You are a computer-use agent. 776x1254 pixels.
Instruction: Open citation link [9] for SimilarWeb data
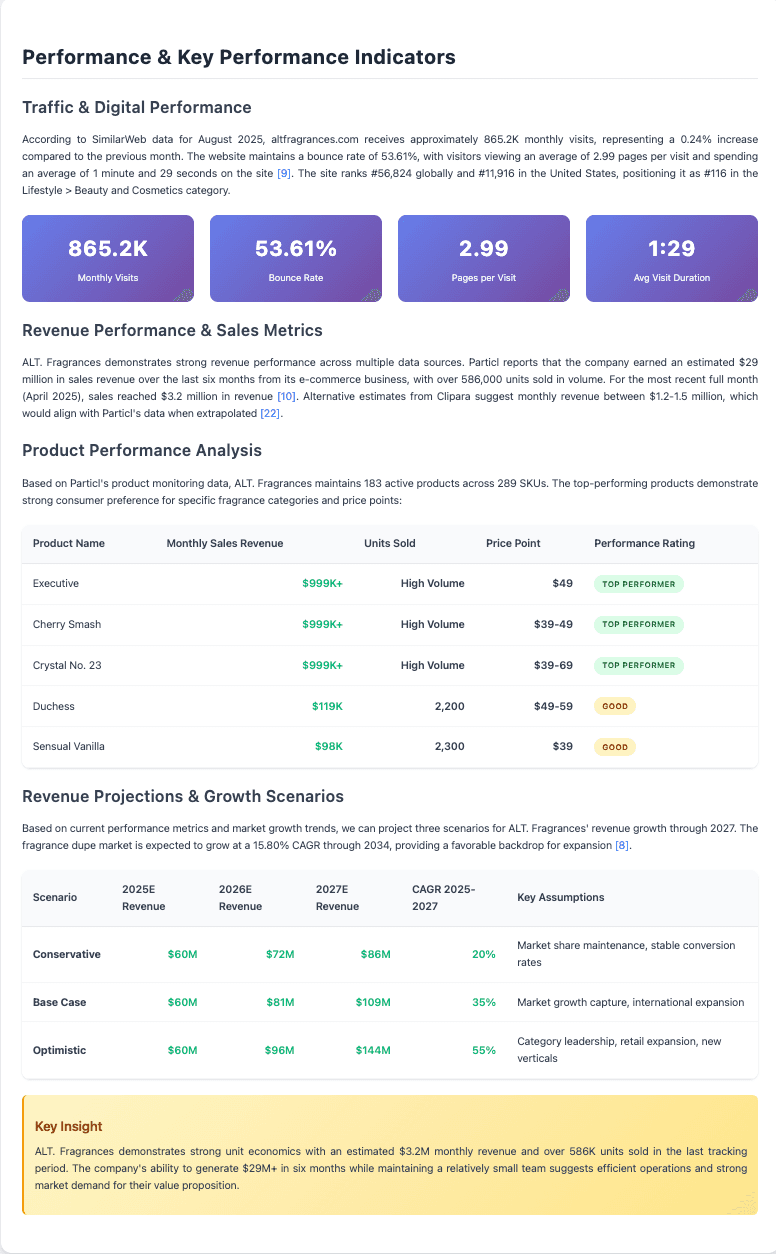click(284, 174)
